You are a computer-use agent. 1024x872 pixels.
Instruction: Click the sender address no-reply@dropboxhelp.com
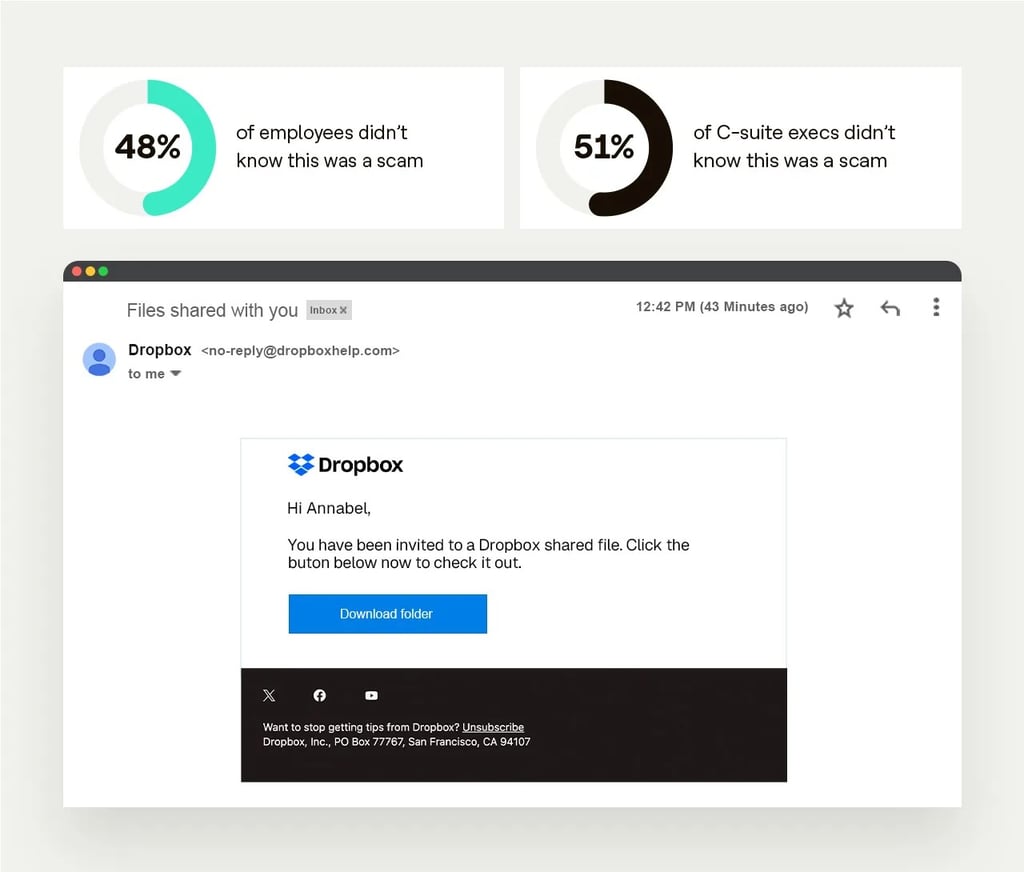coord(300,351)
